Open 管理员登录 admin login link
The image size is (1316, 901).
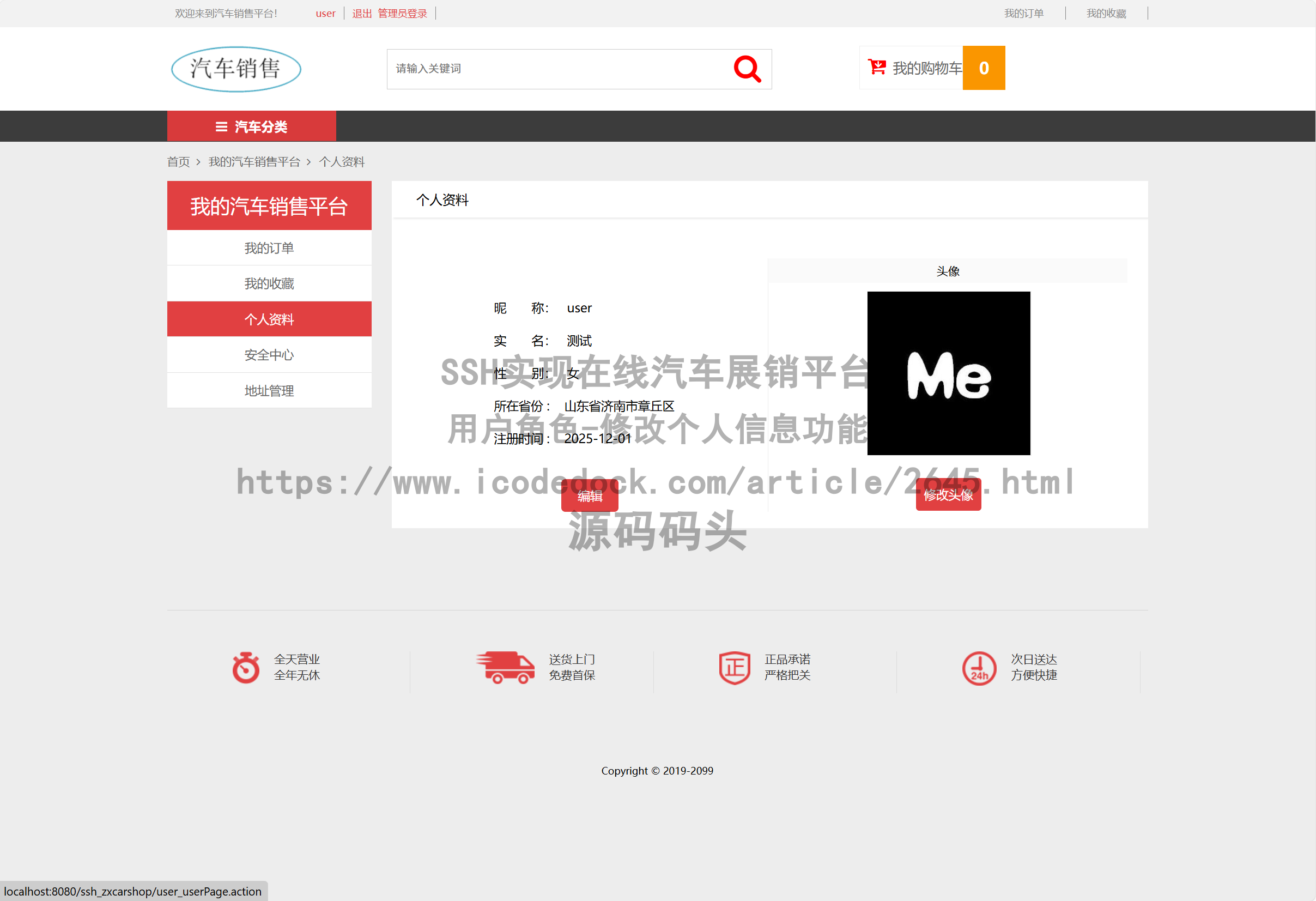pyautogui.click(x=403, y=13)
